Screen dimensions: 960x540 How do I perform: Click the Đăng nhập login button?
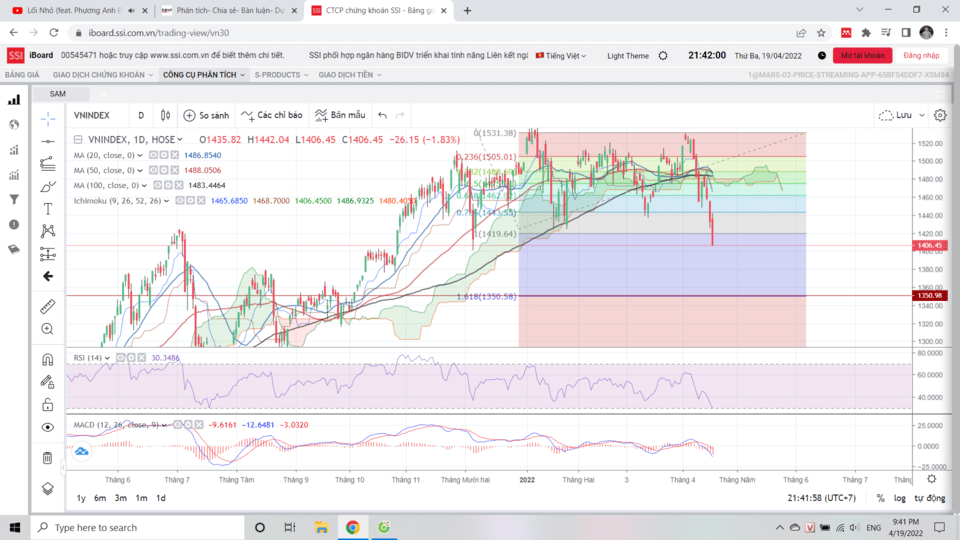[920, 56]
